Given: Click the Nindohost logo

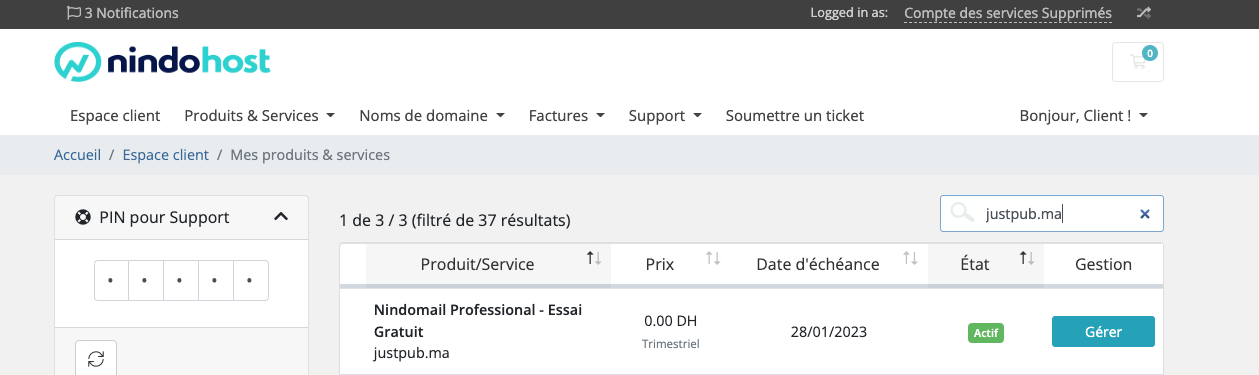Looking at the screenshot, I should (x=162, y=62).
